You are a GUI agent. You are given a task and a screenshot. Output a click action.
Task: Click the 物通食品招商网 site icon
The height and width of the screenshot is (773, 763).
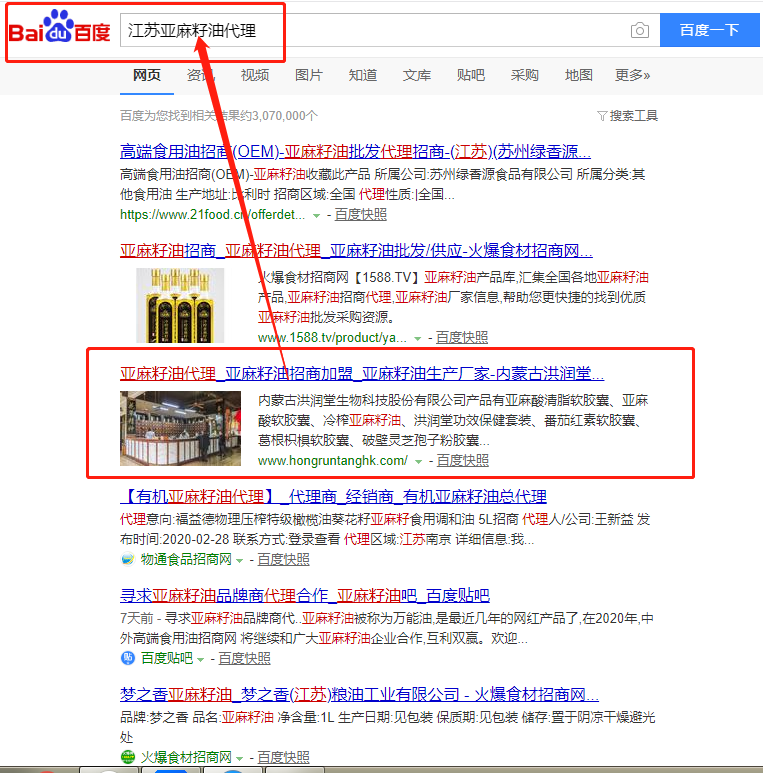(x=127, y=559)
